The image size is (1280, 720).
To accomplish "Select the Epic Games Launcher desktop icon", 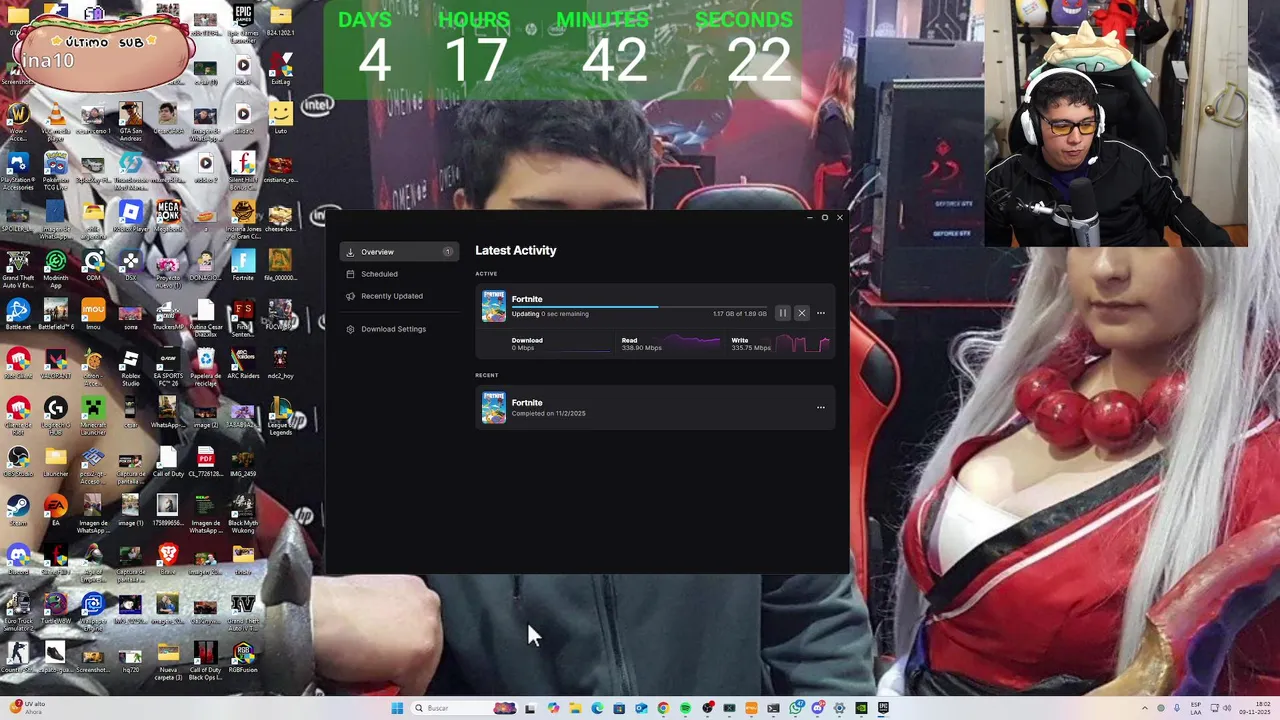I will (243, 22).
